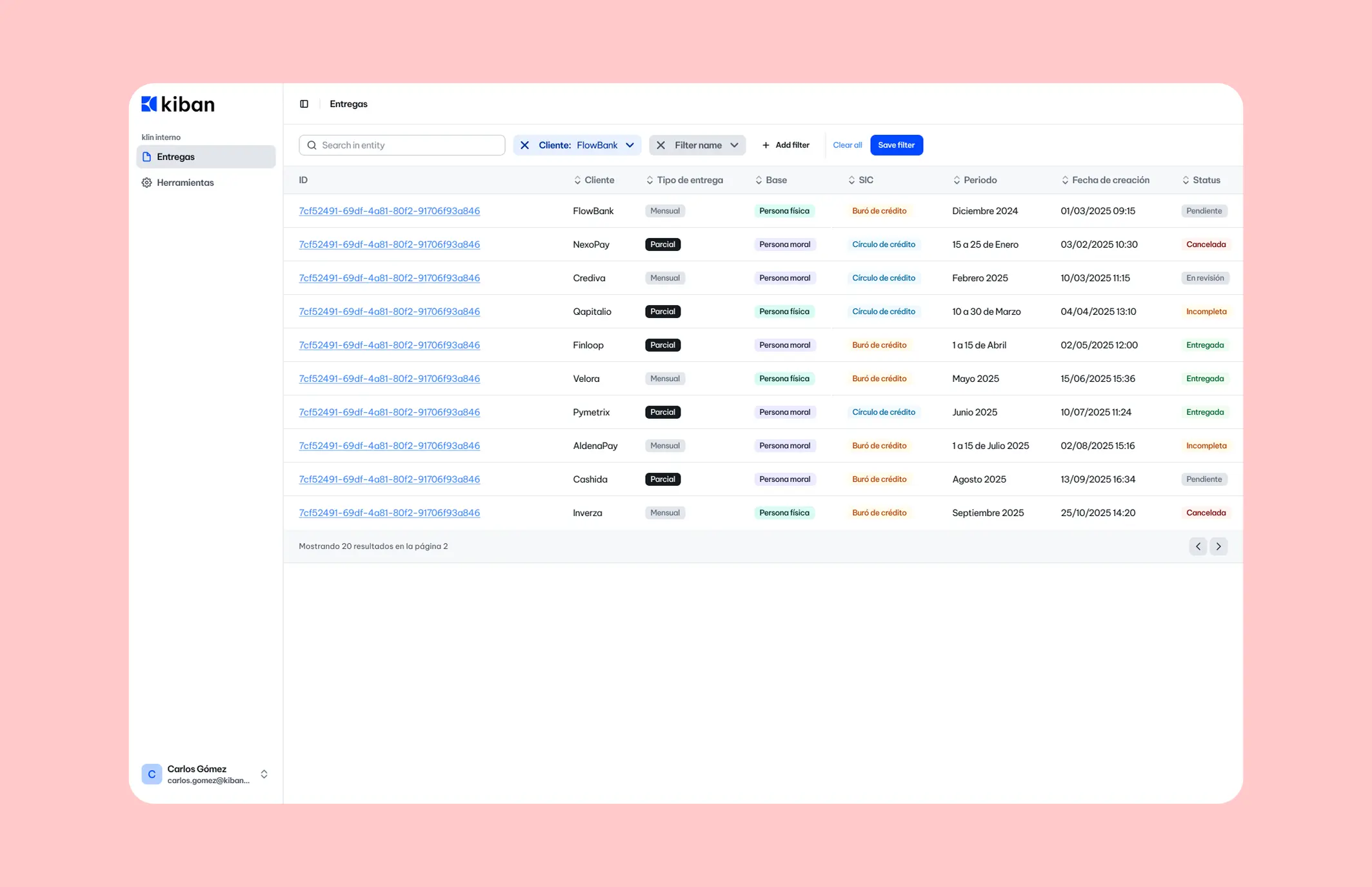Click the Add filter button
This screenshot has width=1372, height=887.
pyautogui.click(x=785, y=145)
